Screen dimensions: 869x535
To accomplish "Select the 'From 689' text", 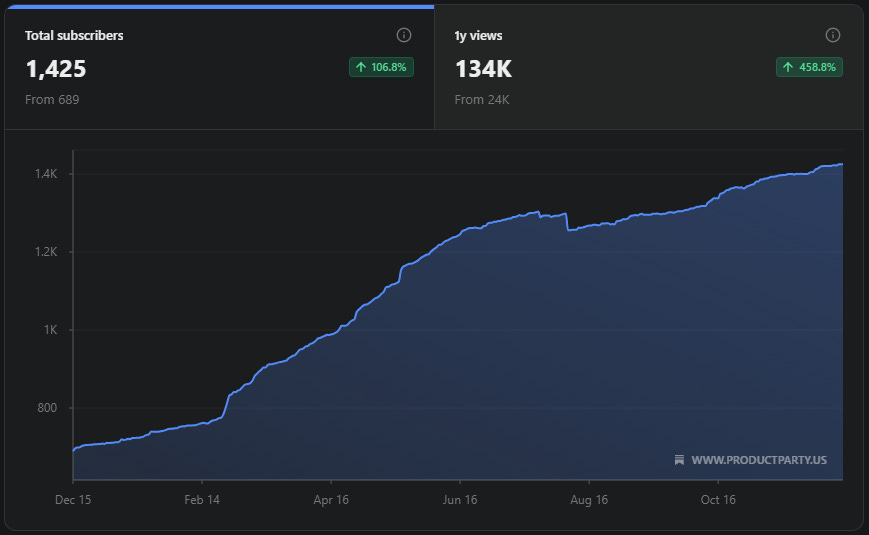I will pos(52,100).
